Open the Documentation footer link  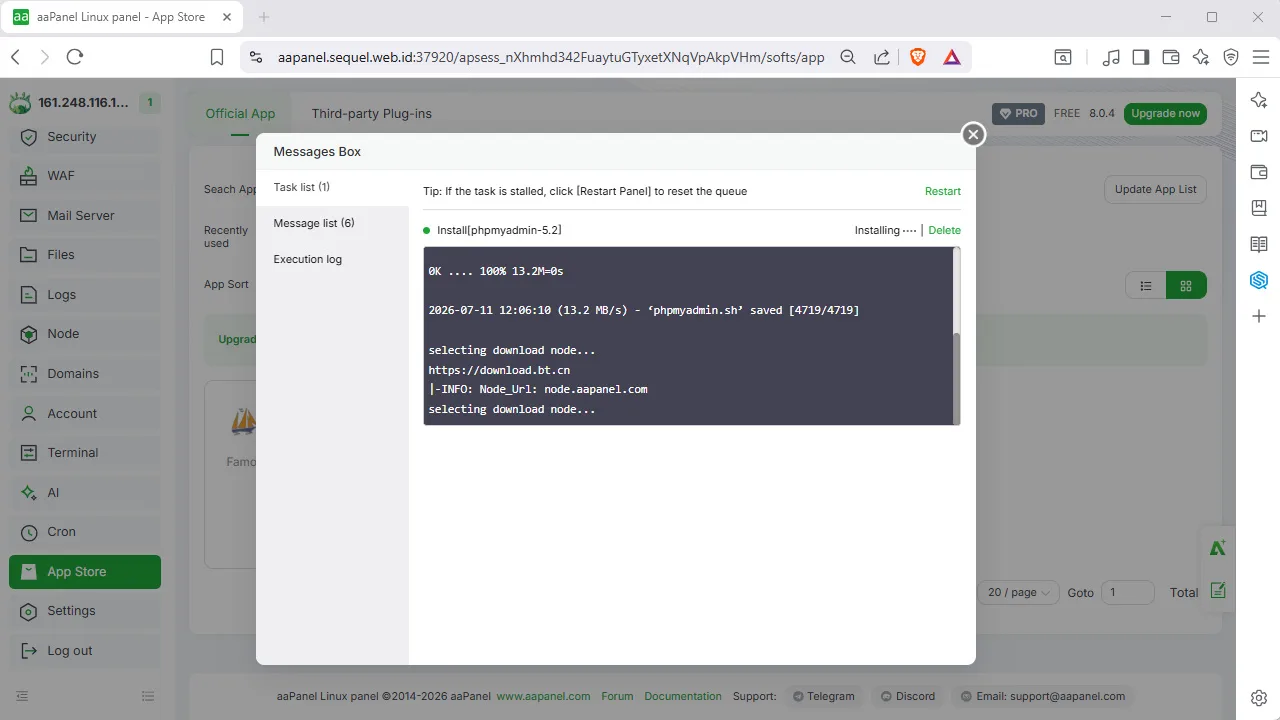(683, 696)
